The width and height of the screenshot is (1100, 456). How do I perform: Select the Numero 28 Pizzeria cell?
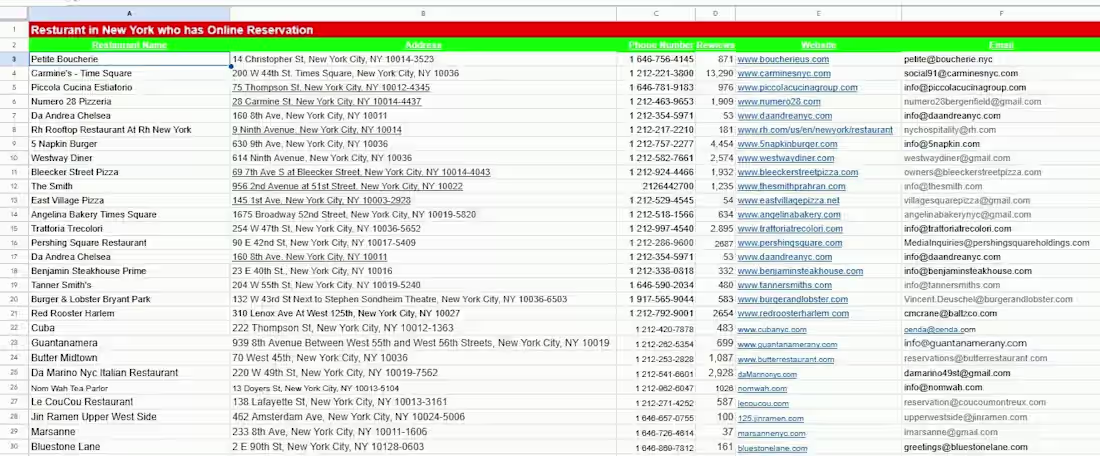[x=129, y=102]
